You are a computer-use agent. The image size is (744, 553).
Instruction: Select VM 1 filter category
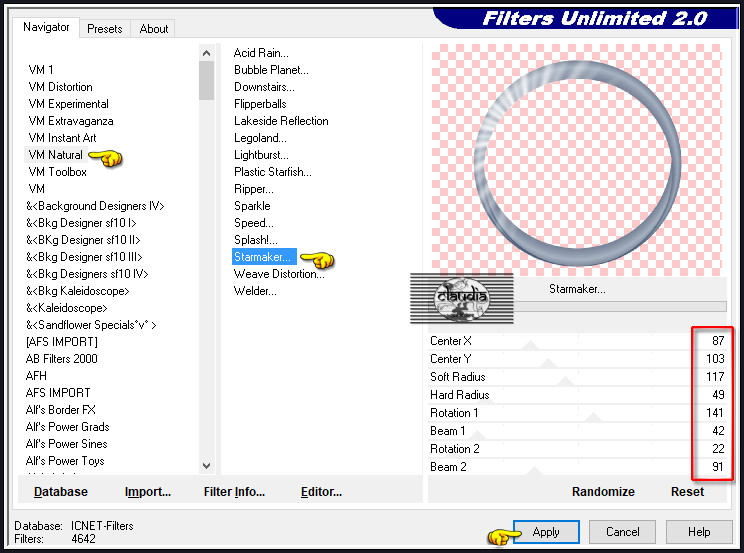coord(41,70)
